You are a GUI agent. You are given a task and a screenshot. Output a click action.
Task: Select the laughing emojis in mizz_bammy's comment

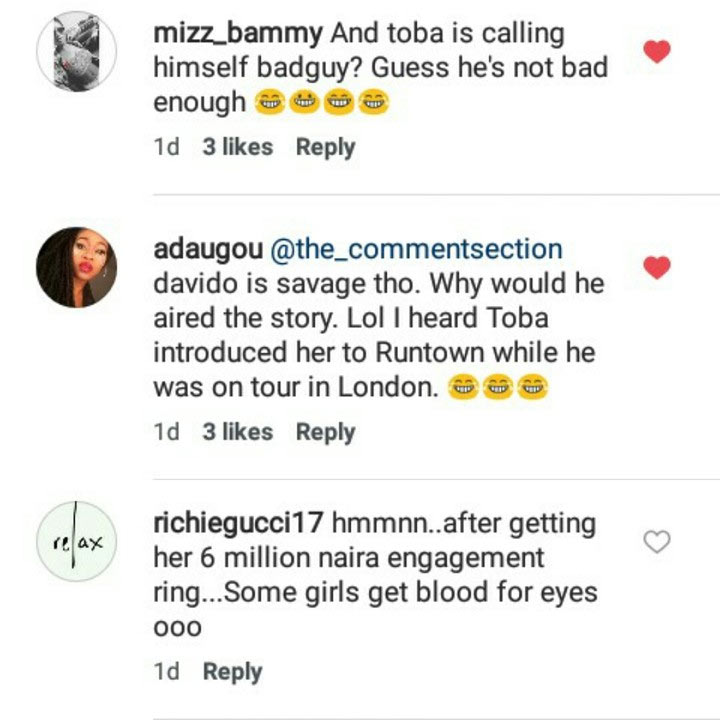point(322,102)
